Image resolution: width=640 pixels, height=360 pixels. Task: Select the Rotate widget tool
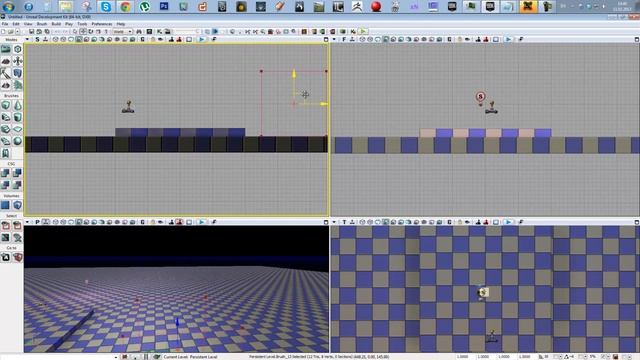(91, 31)
